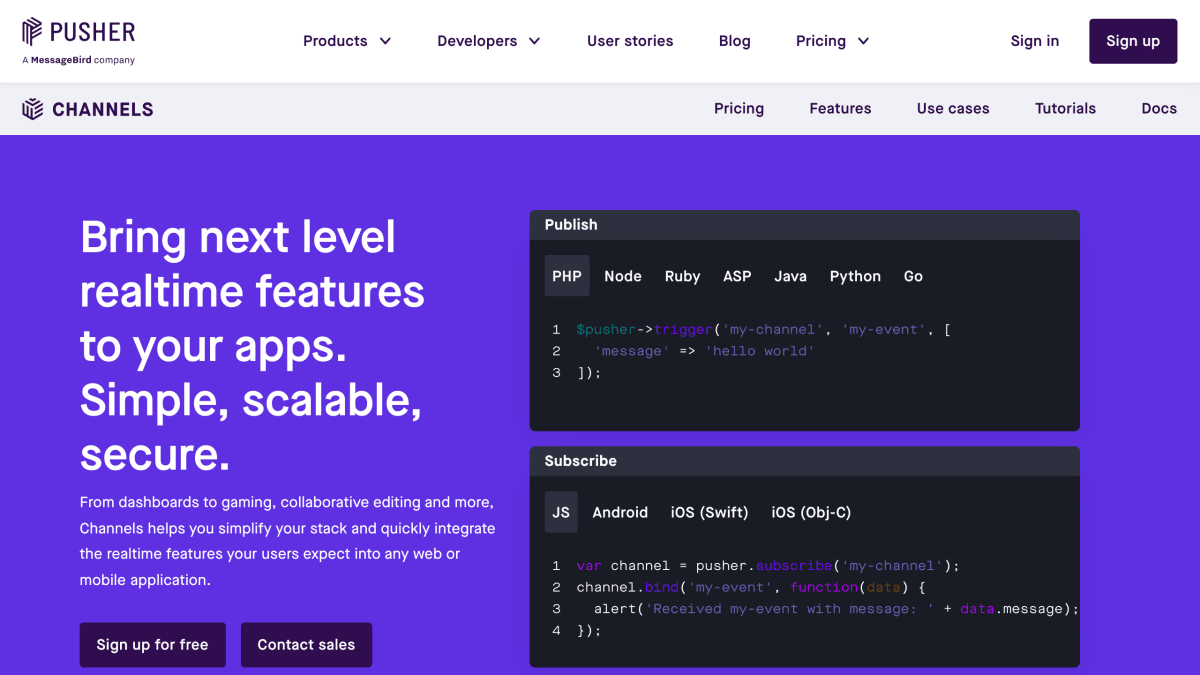Click Sign up for free button
1200x675 pixels.
pyautogui.click(x=153, y=645)
